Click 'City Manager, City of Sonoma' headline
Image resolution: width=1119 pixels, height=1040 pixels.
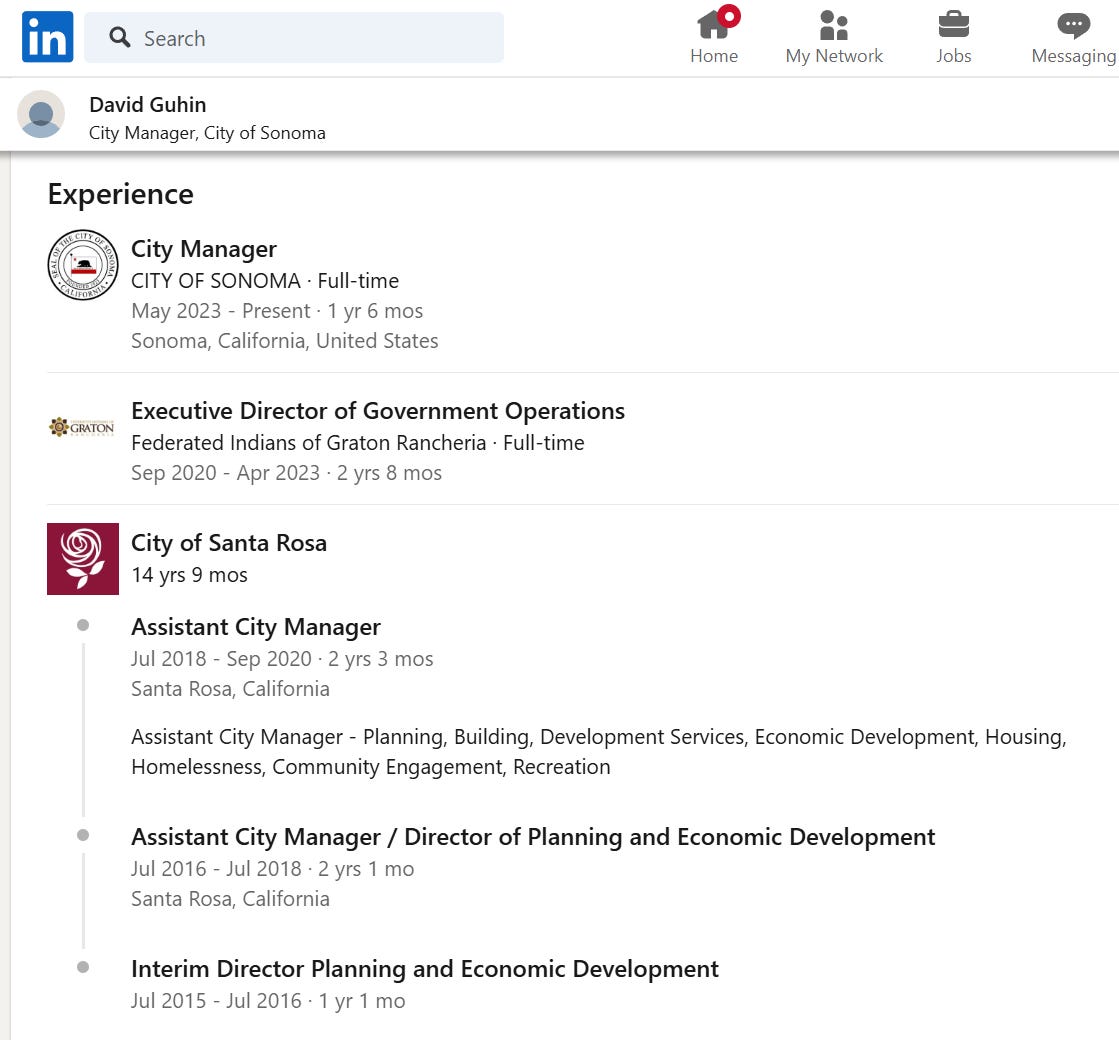pyautogui.click(x=207, y=133)
